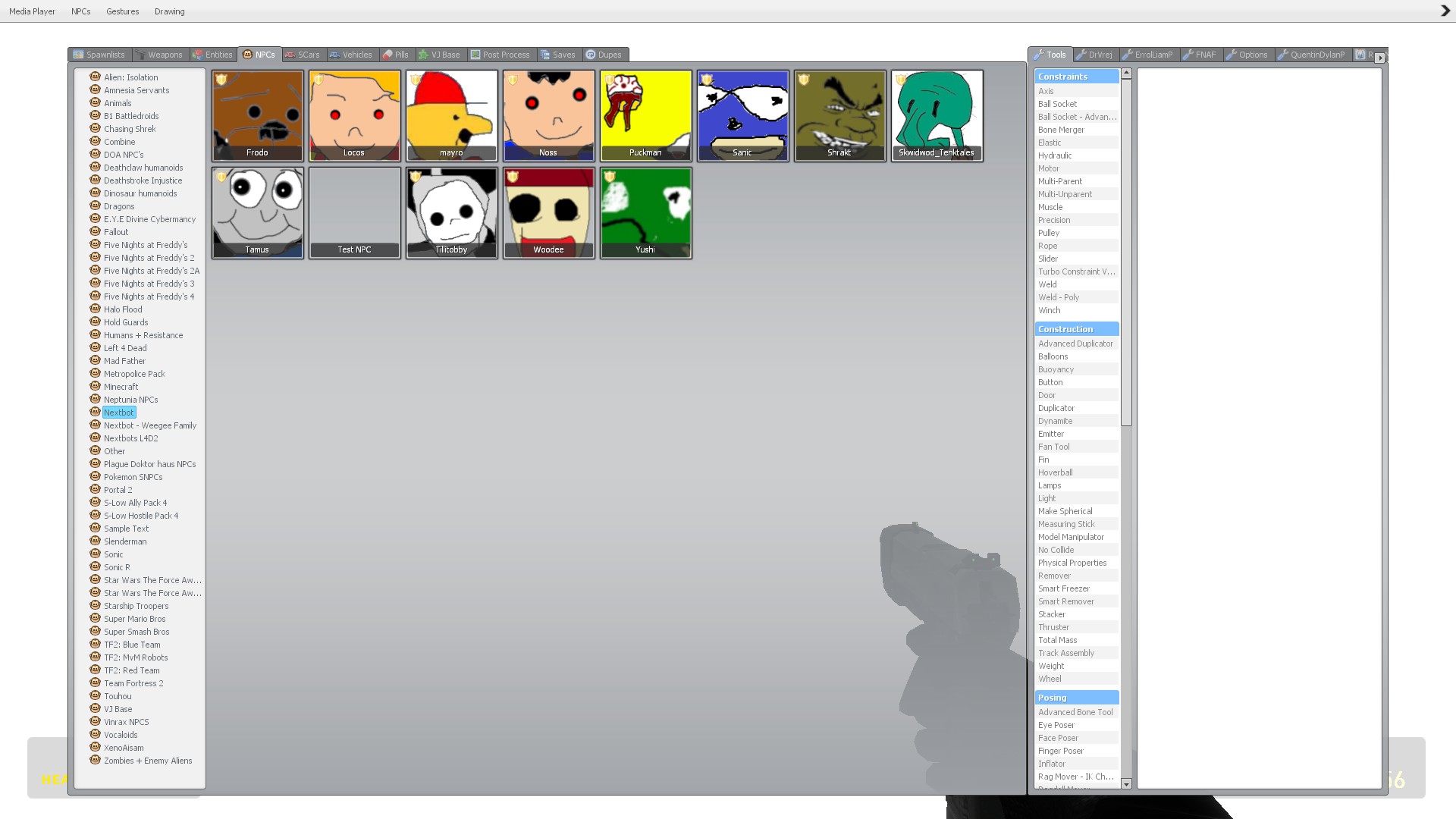Select the Weld tool
The height and width of the screenshot is (819, 1456).
(1077, 284)
